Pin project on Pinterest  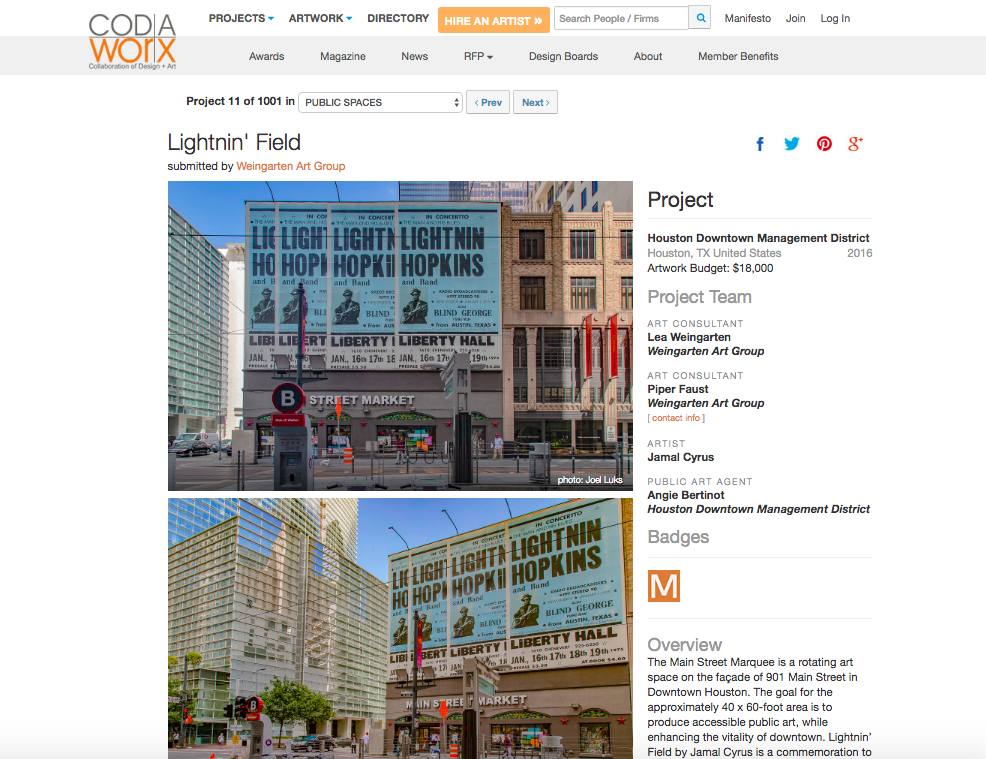click(824, 144)
